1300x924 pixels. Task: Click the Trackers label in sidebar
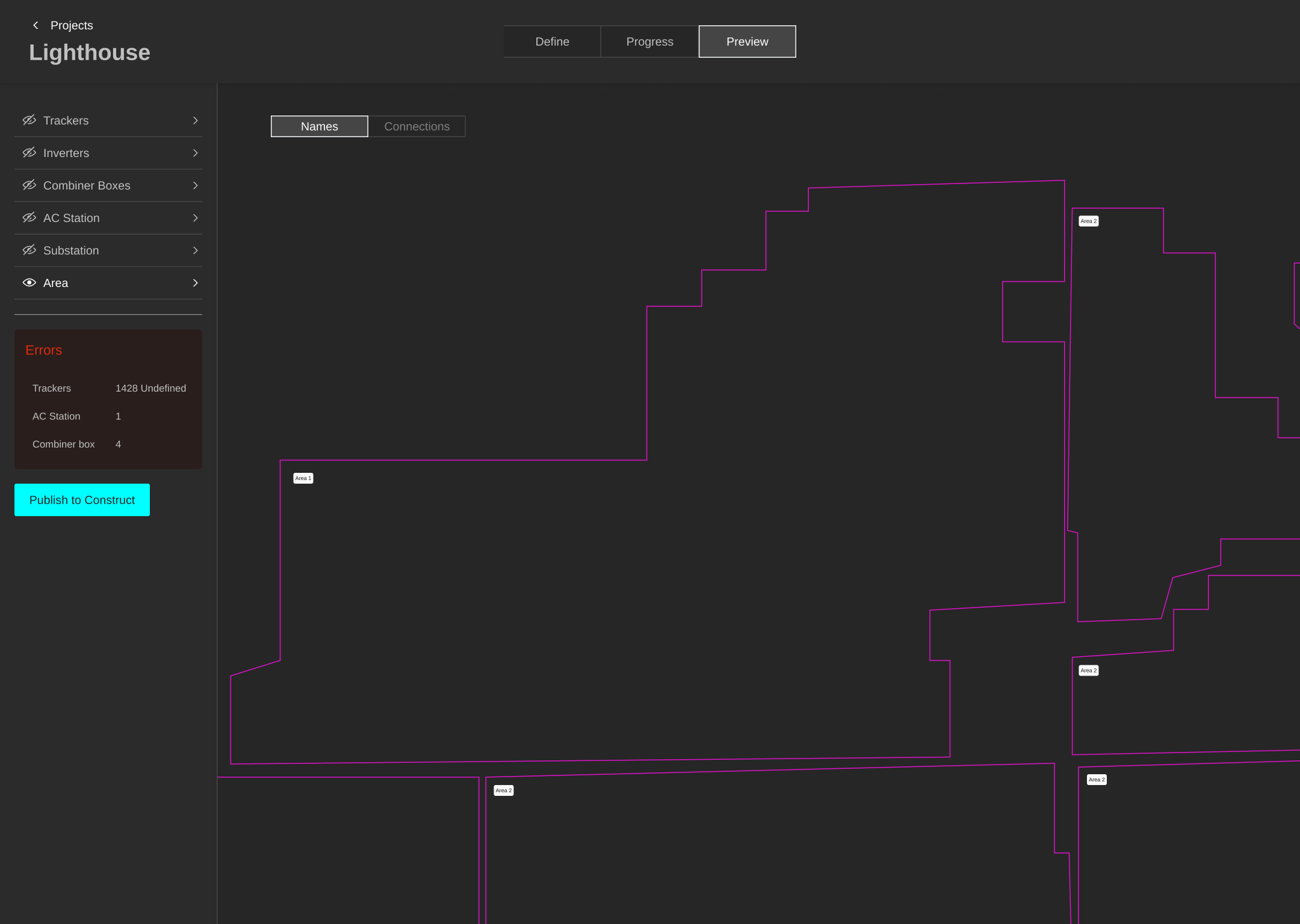[66, 120]
